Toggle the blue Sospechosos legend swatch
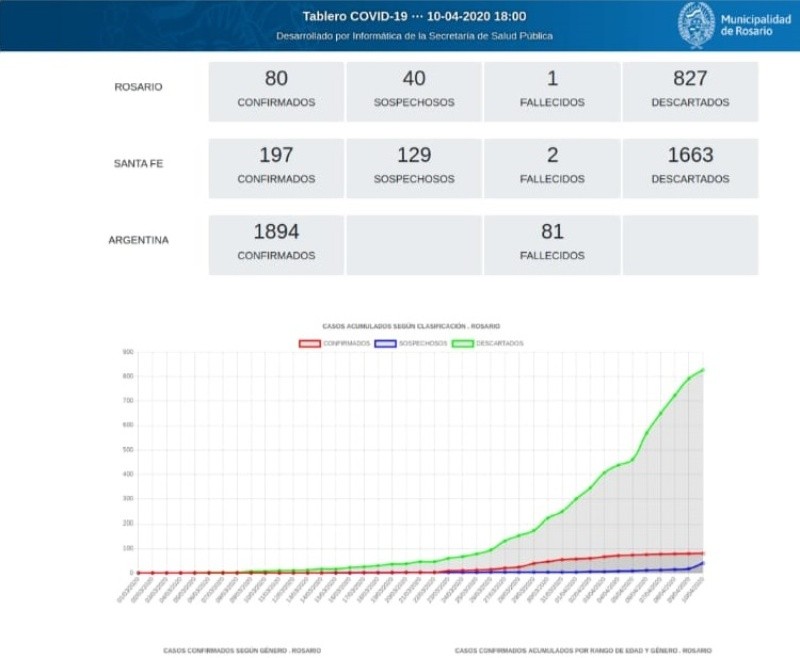Viewport: 800px width, 658px height. [x=385, y=343]
